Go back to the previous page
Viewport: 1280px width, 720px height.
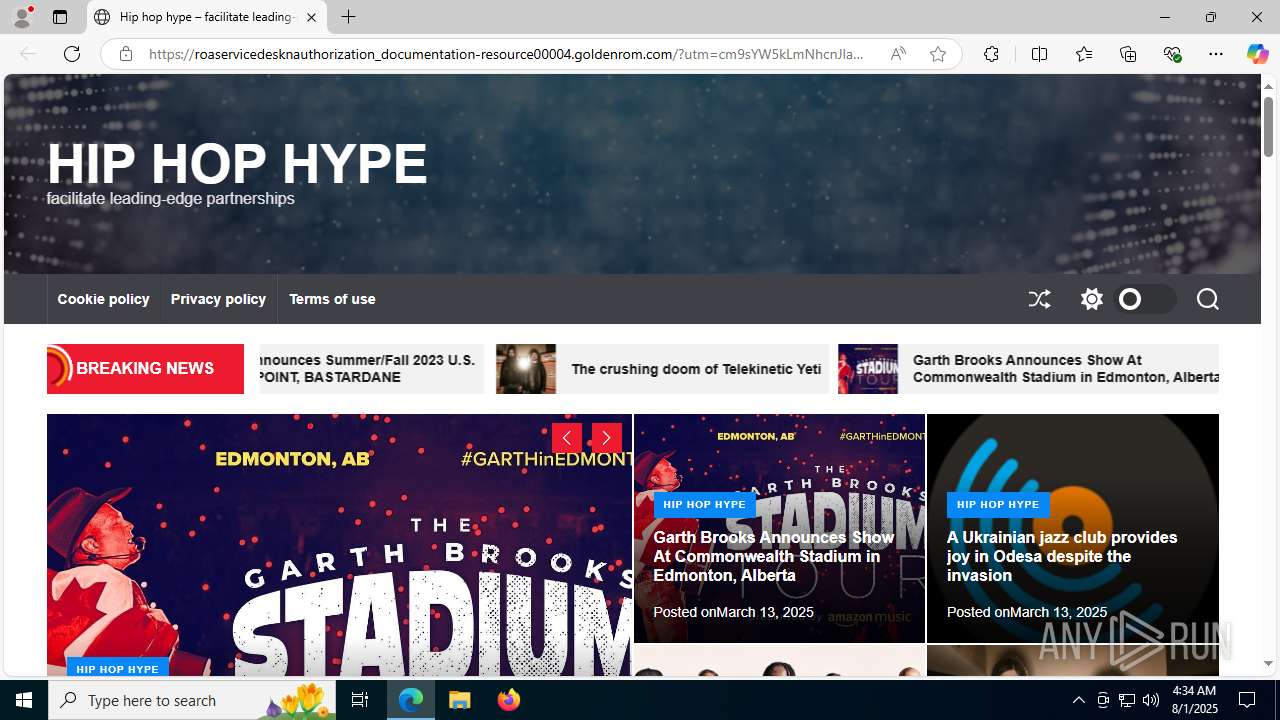click(28, 54)
